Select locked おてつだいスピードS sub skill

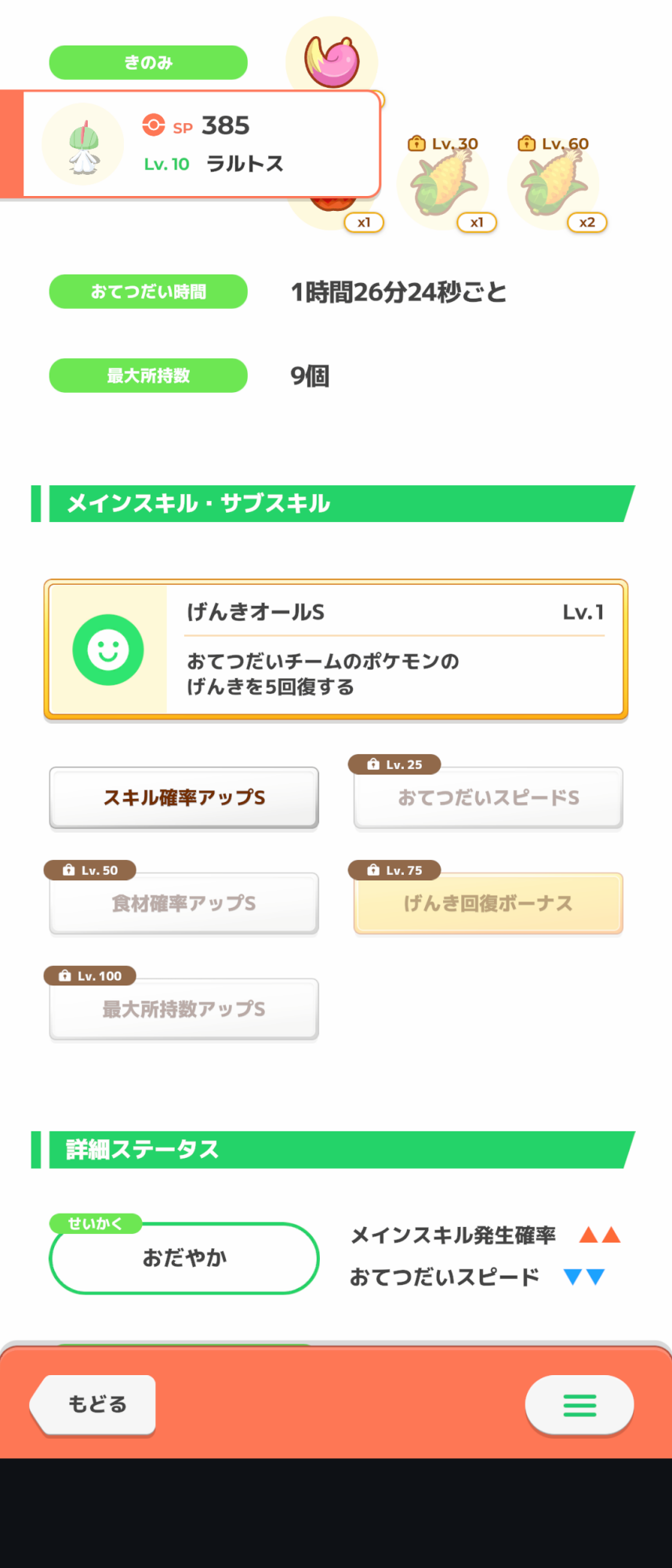pos(489,797)
